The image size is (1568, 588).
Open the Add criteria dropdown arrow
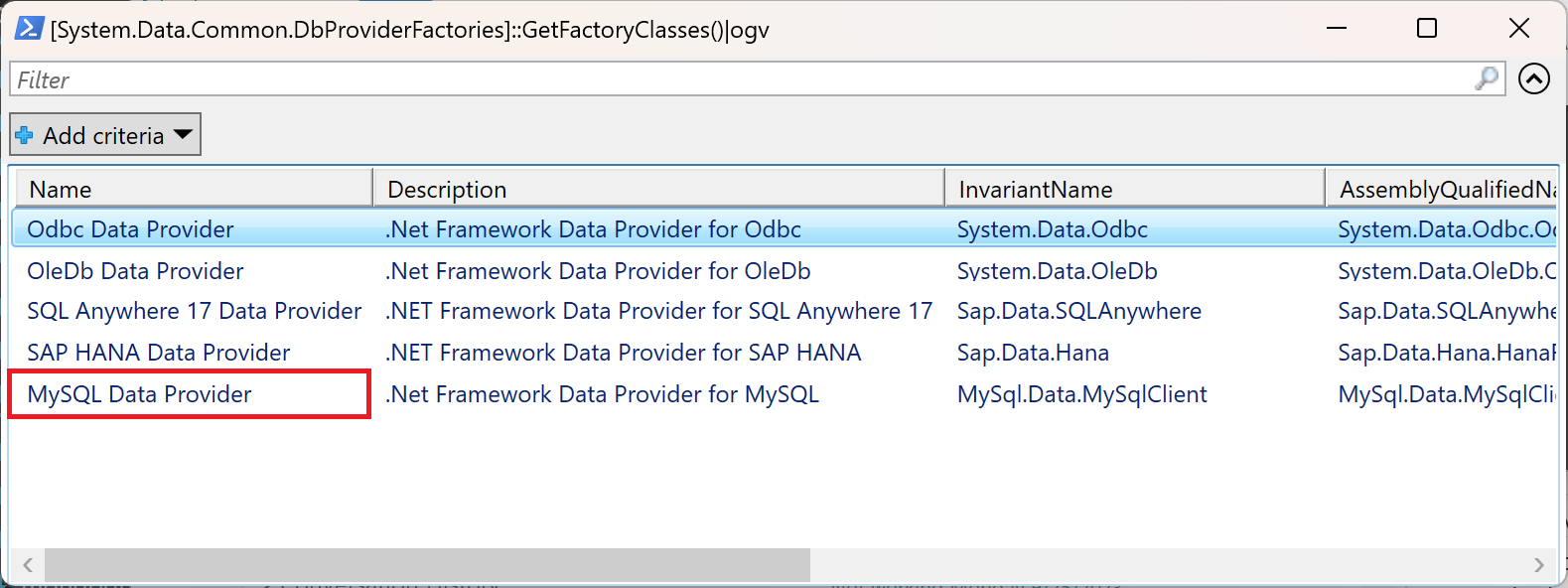point(183,134)
